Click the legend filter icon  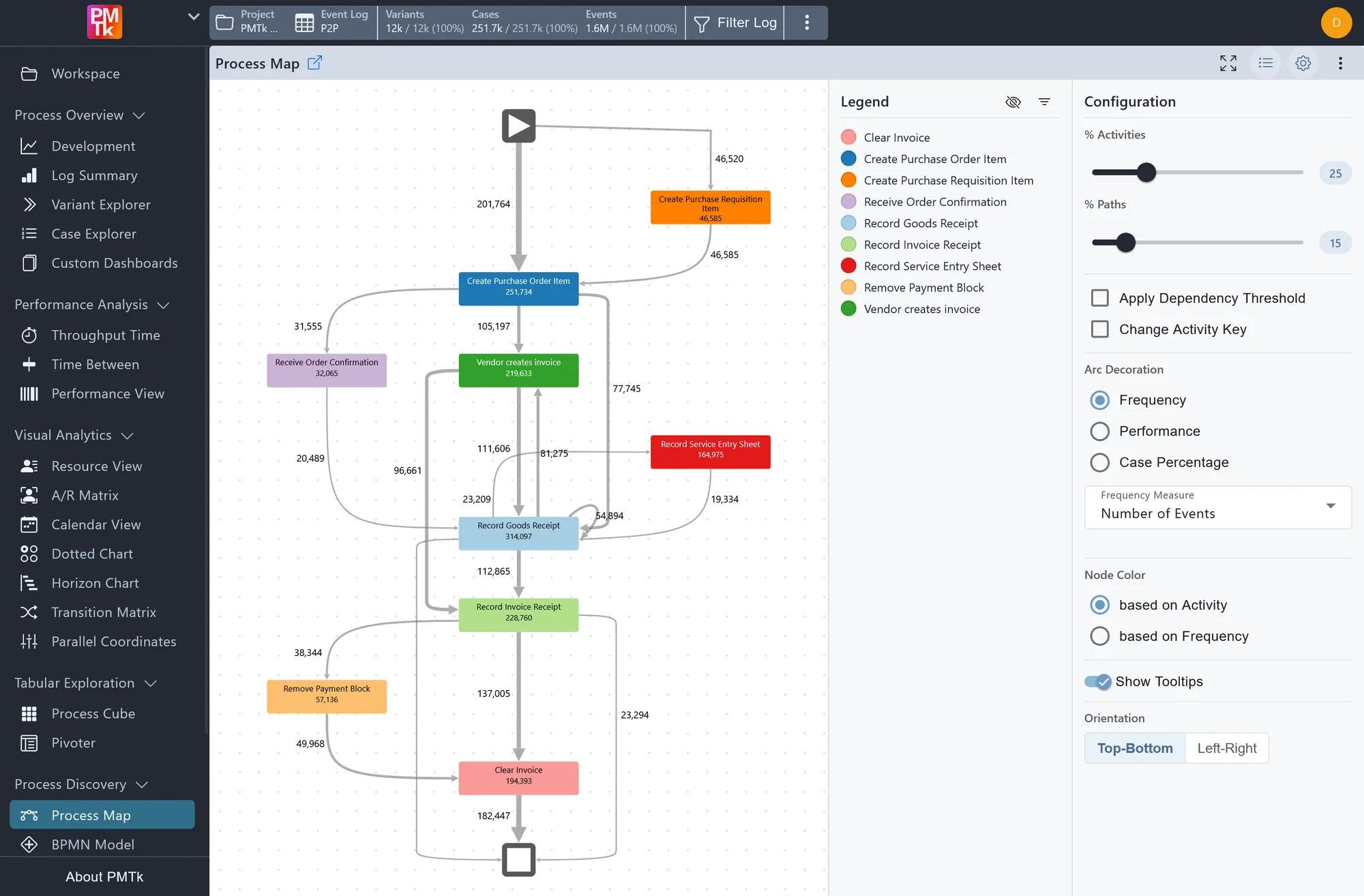point(1044,102)
